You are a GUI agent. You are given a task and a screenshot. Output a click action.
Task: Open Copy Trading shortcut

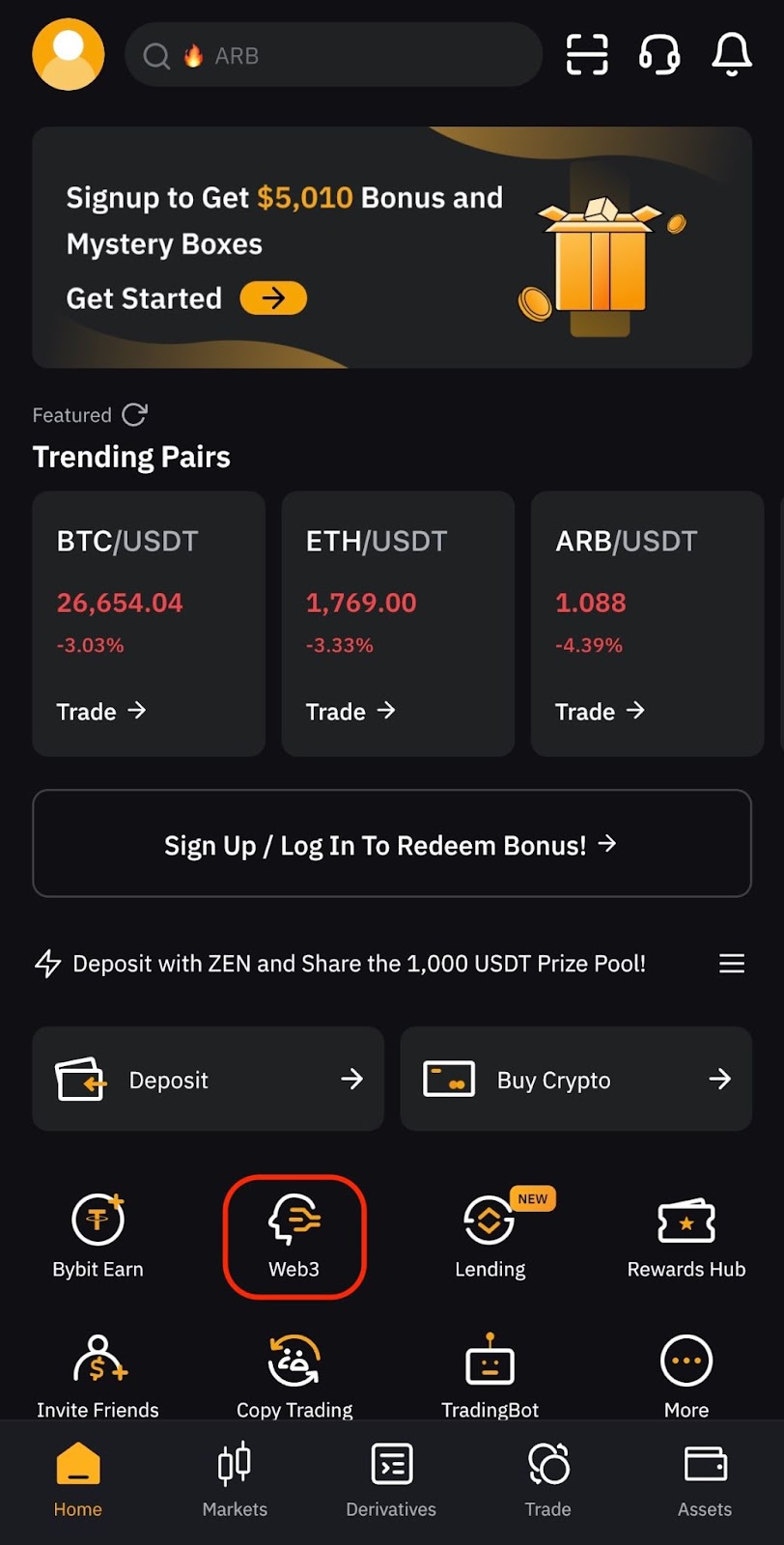tap(294, 1377)
